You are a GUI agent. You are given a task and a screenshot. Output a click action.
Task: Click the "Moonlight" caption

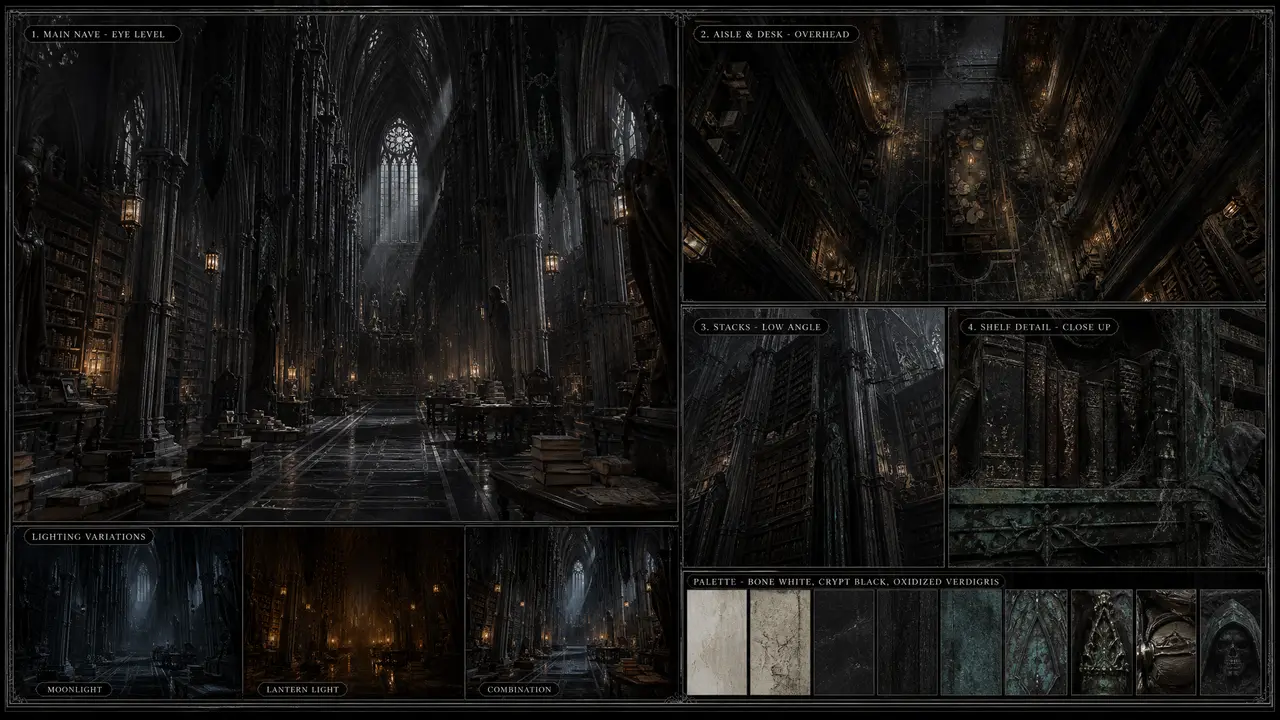click(75, 689)
